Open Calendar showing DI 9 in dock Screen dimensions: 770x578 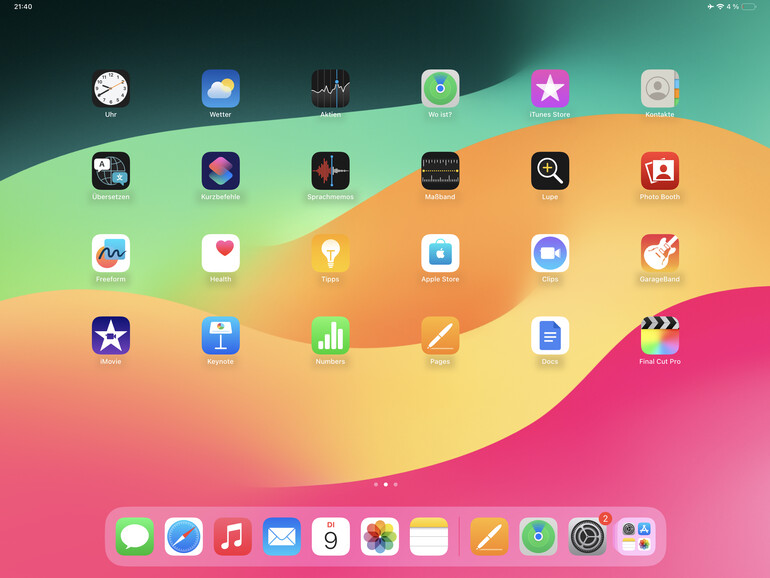(x=331, y=536)
